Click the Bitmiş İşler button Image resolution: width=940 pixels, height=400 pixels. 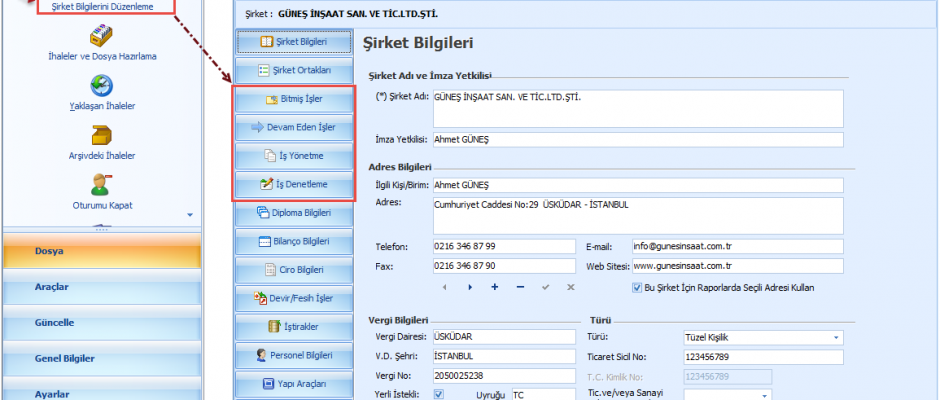(293, 100)
